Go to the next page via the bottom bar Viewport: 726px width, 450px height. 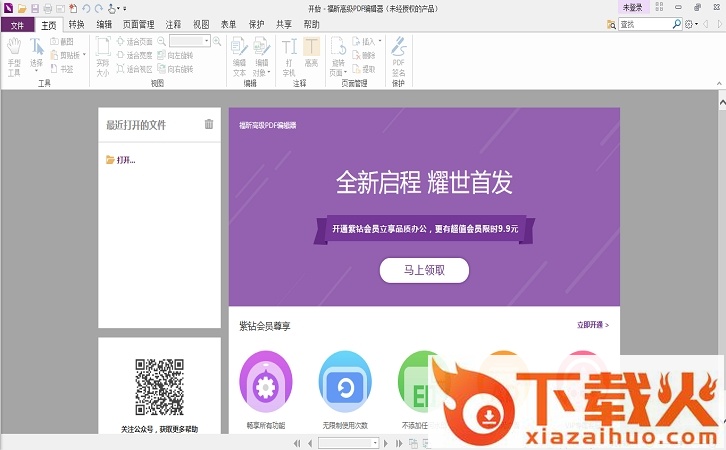386,443
